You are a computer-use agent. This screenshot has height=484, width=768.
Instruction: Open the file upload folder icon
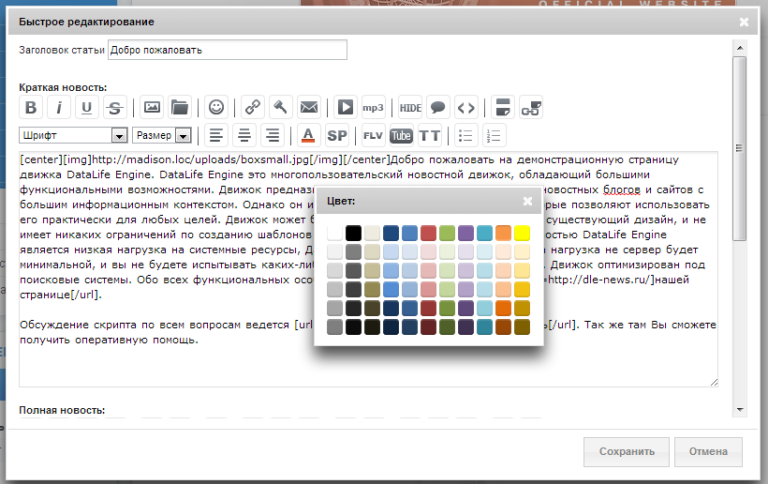click(x=180, y=107)
